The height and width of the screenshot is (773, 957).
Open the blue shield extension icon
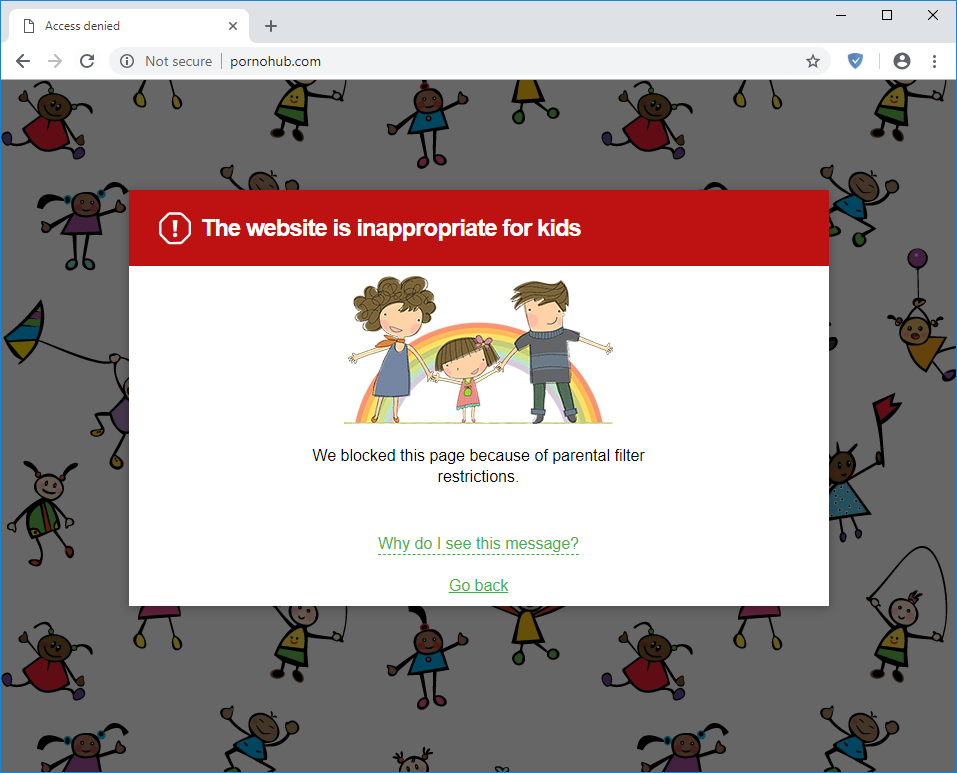coord(855,61)
